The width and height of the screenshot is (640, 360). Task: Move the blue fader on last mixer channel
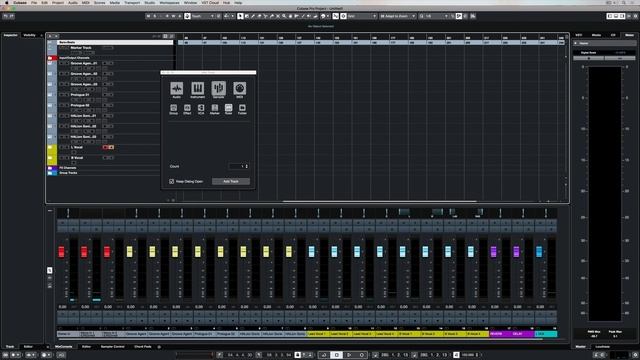[539, 251]
